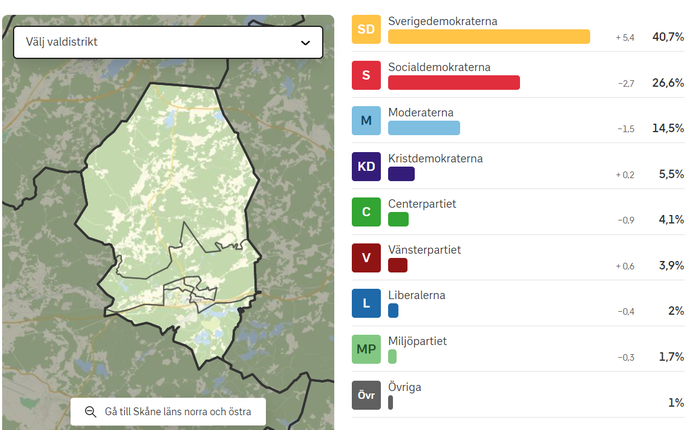This screenshot has height=430, width=700.
Task: Click the −2,7 change figure
Action: [626, 84]
